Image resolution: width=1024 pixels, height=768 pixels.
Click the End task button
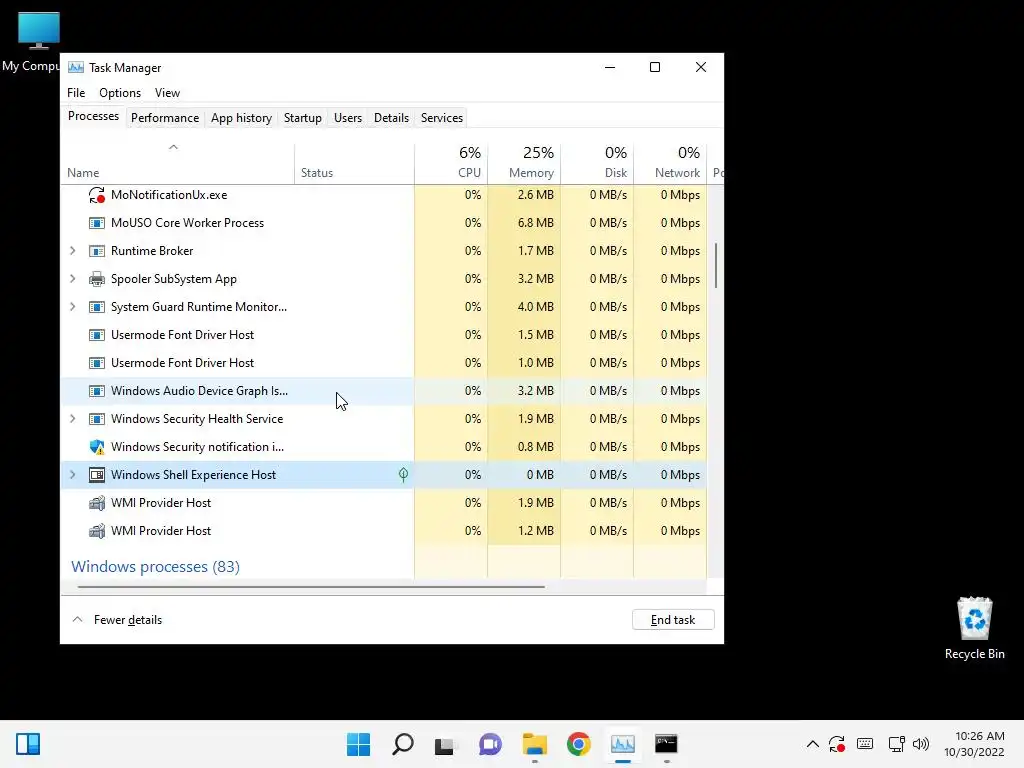(x=673, y=620)
